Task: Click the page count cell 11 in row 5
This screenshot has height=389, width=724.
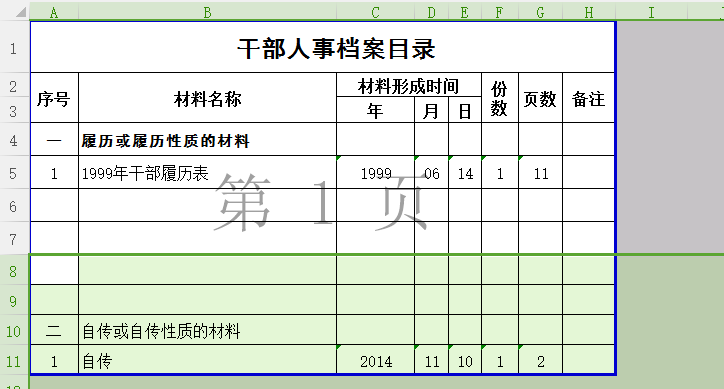Action: 540,173
